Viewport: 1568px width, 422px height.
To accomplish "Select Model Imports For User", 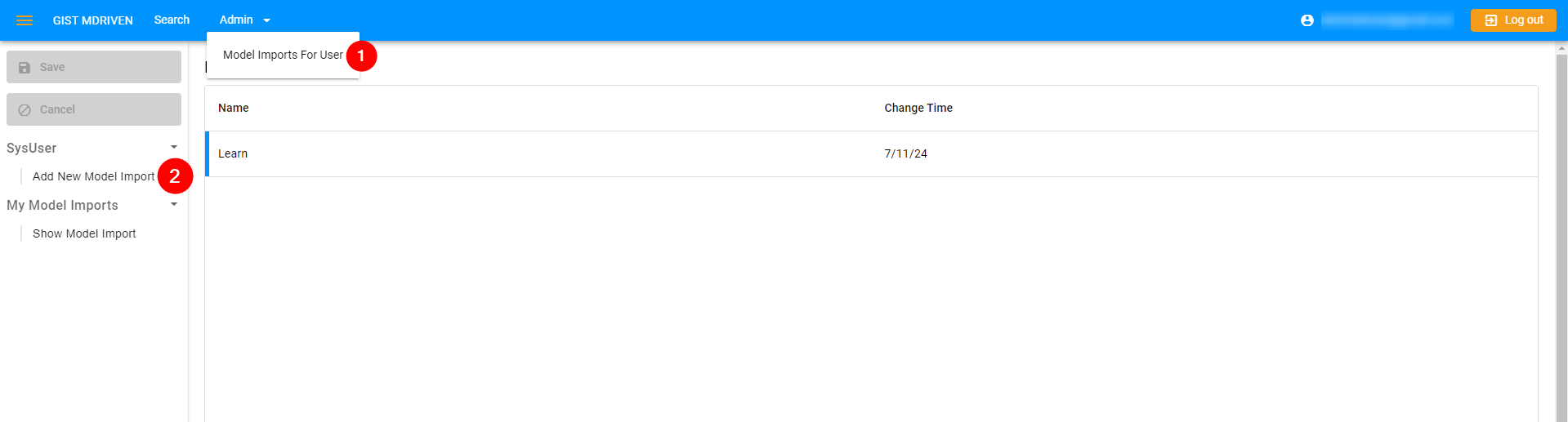I will click(283, 55).
